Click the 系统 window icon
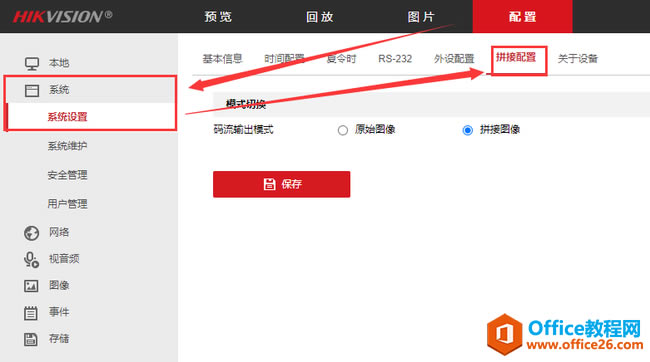 coord(32,90)
